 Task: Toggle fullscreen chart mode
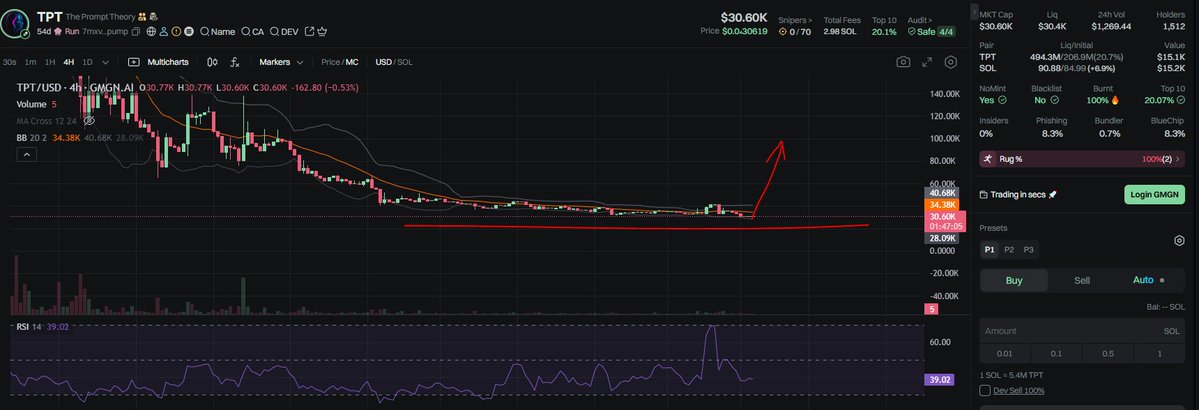pyautogui.click(x=927, y=62)
